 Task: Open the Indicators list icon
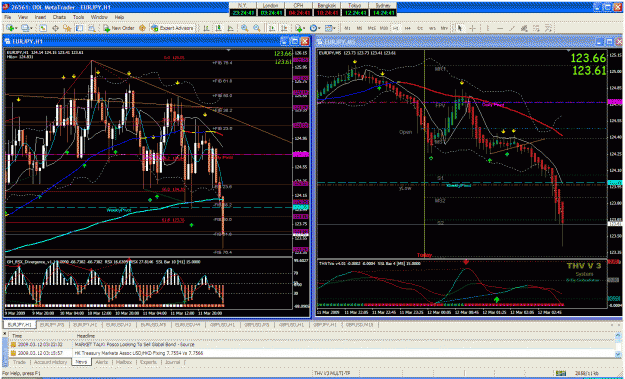(x=298, y=28)
